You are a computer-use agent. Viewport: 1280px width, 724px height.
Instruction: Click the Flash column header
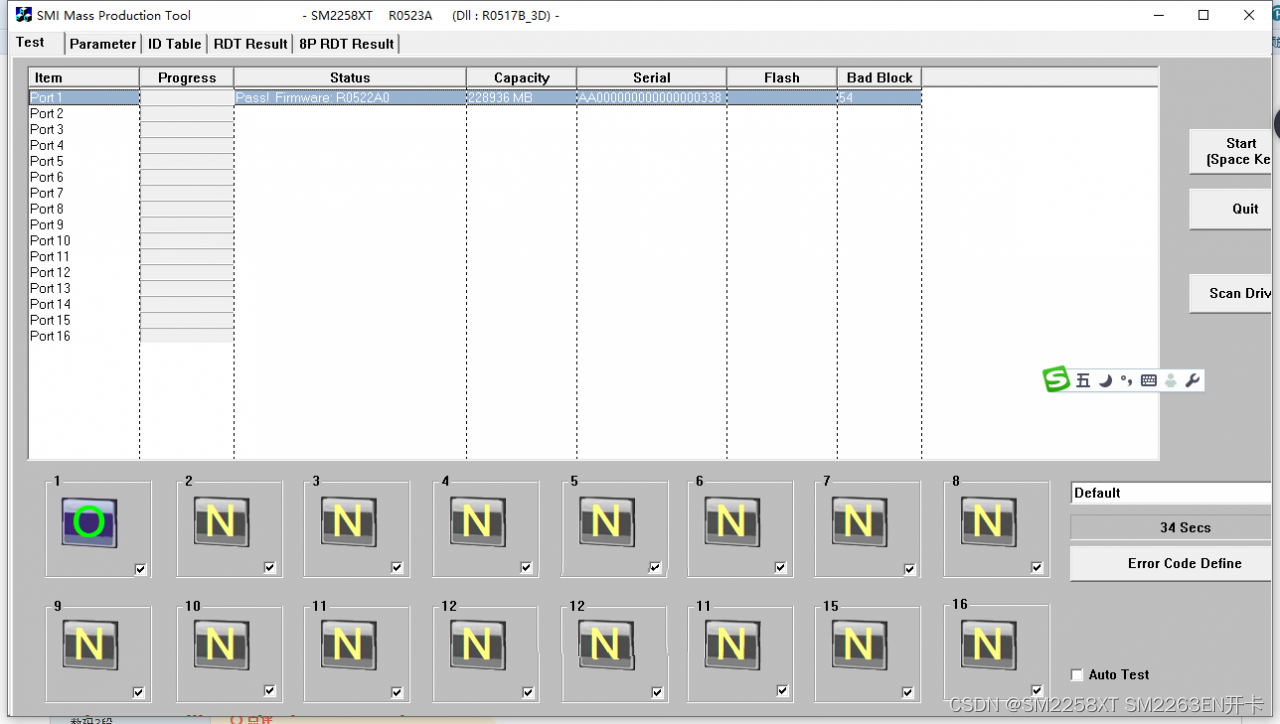tap(782, 78)
